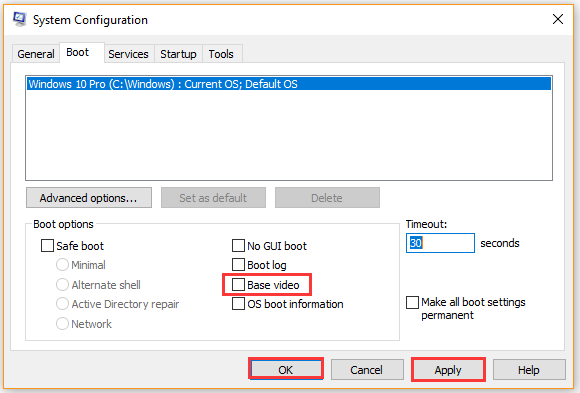Open Advanced options dialog
Image resolution: width=580 pixels, height=393 pixels.
tap(89, 198)
